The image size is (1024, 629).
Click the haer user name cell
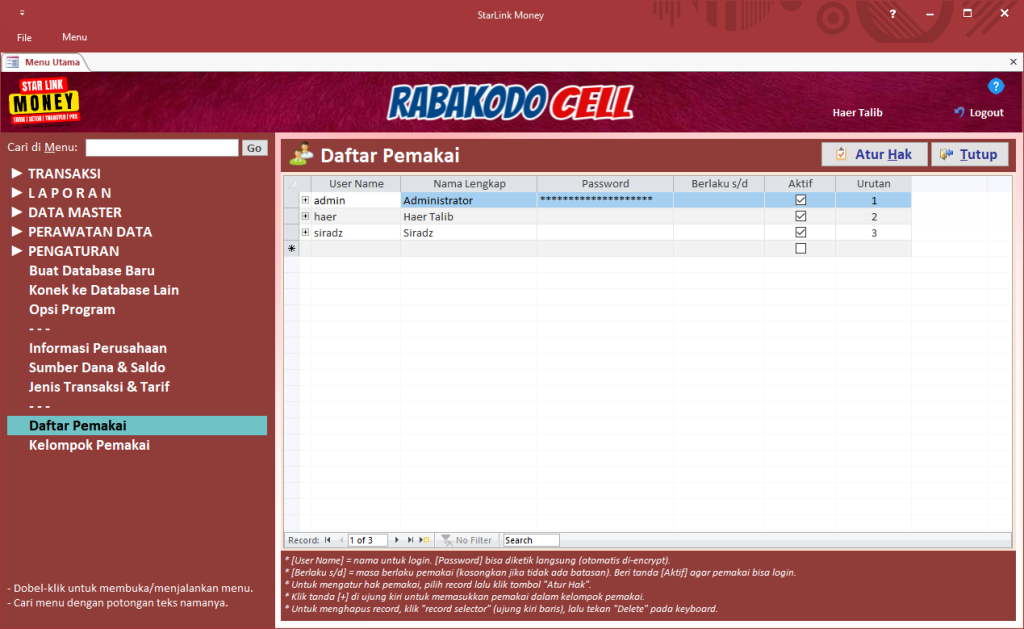[356, 216]
